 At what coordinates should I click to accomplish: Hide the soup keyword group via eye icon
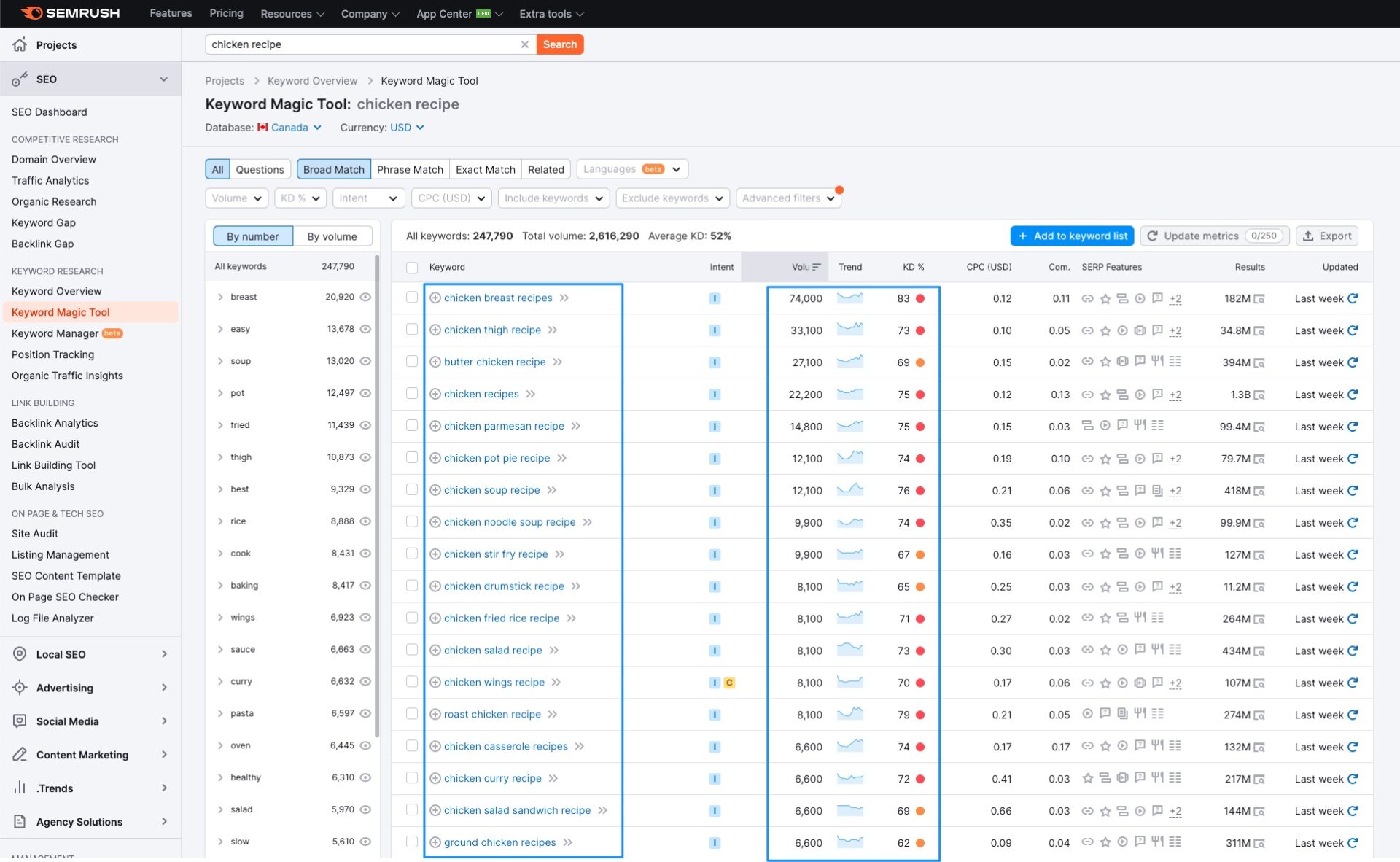point(365,361)
